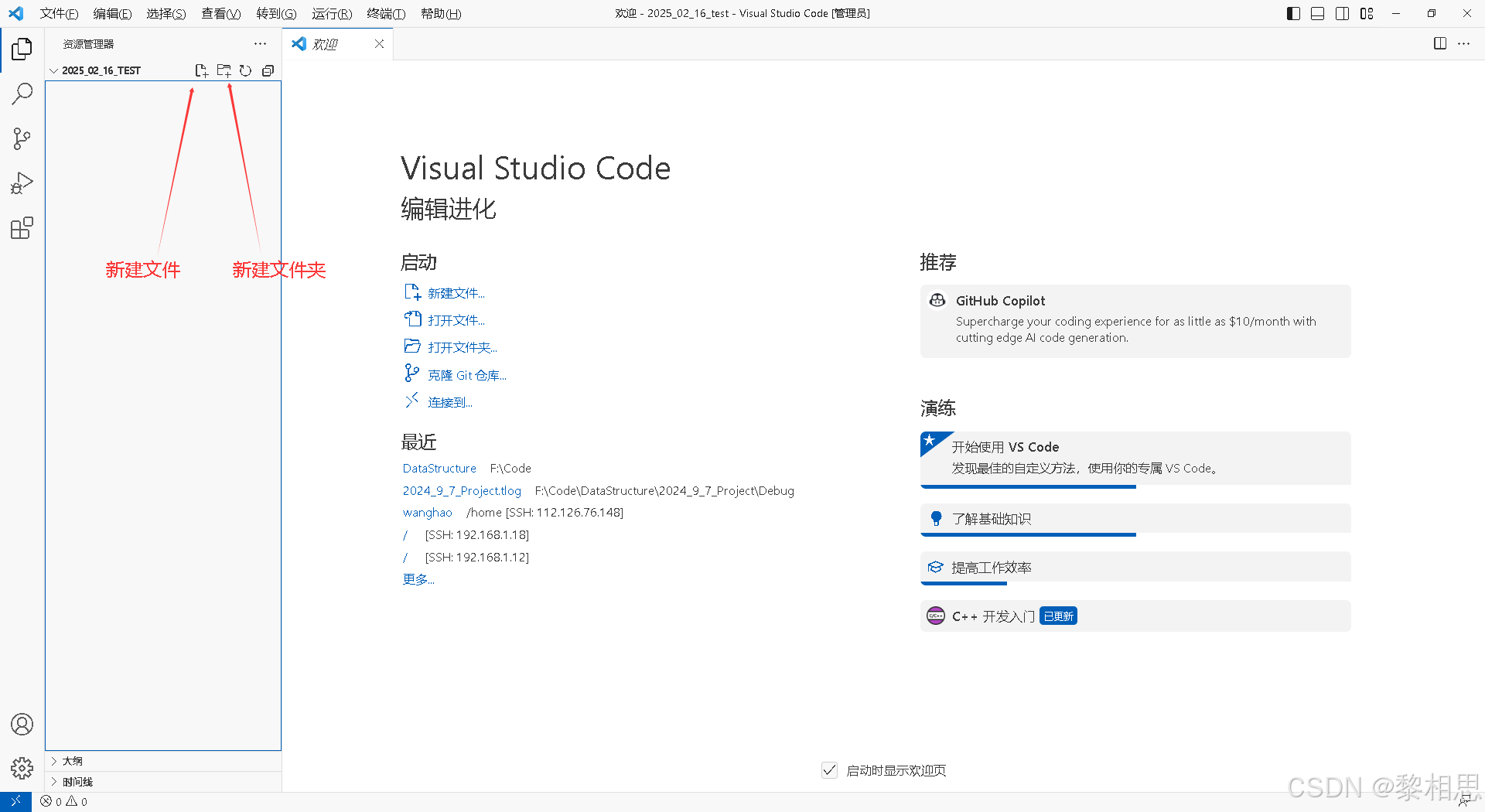The height and width of the screenshot is (812, 1485).
Task: Open the Explorer view in activity bar
Action: (x=22, y=49)
